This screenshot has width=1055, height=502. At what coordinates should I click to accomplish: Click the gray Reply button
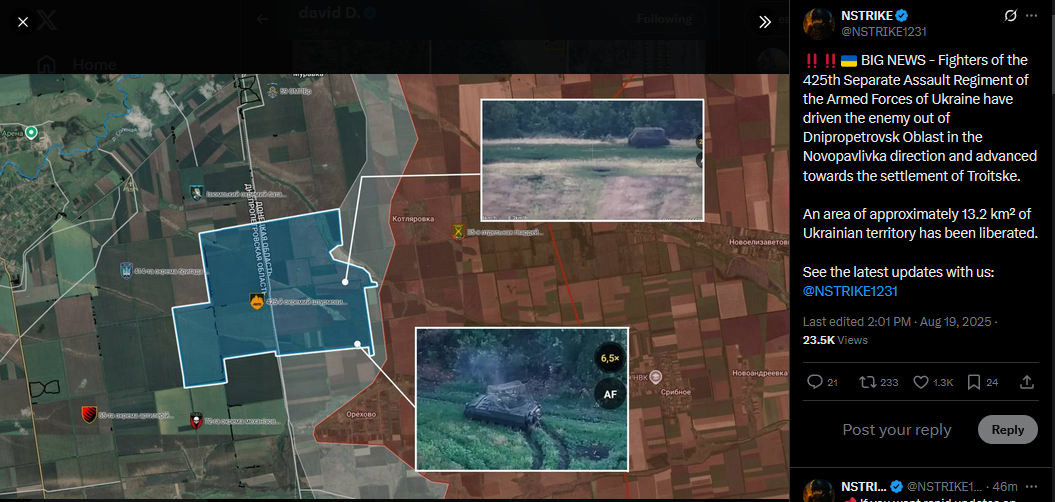[1007, 429]
